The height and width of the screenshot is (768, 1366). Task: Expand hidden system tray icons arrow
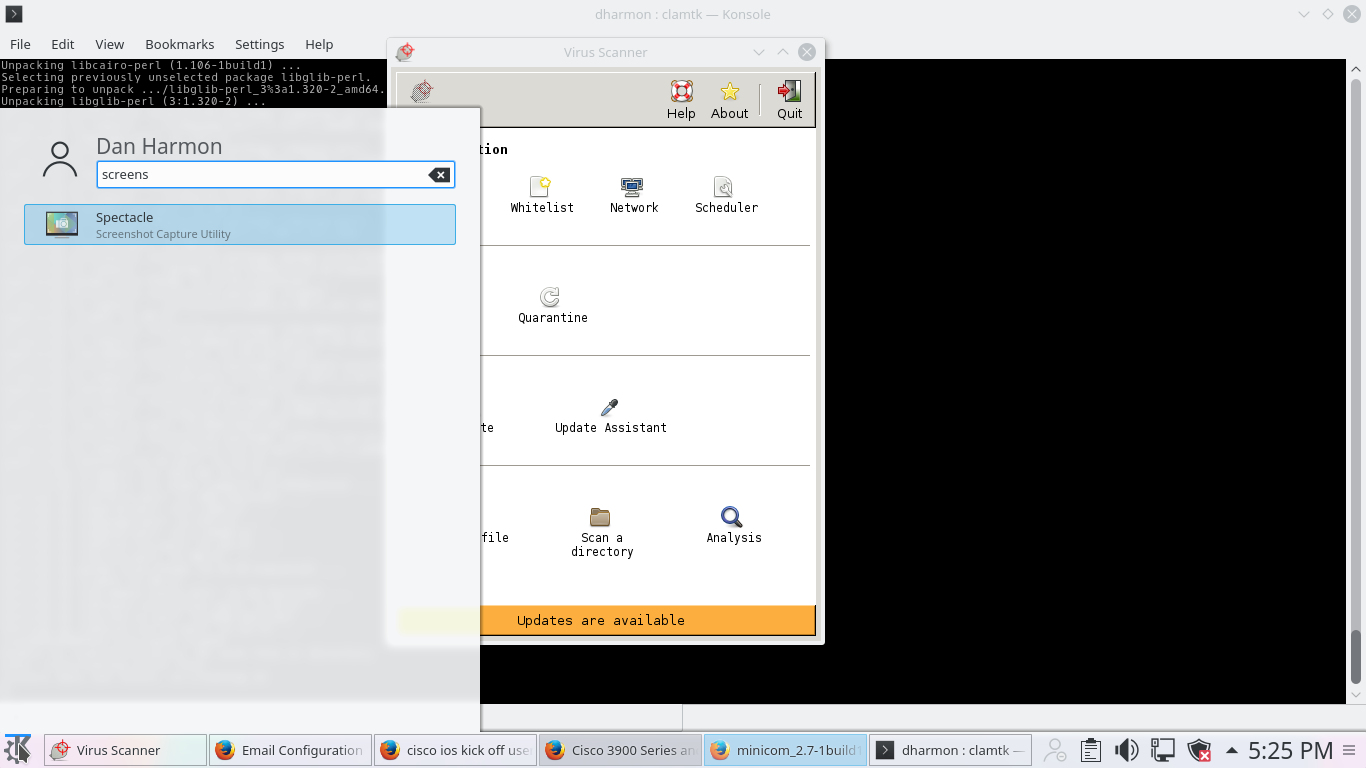[x=1231, y=750]
